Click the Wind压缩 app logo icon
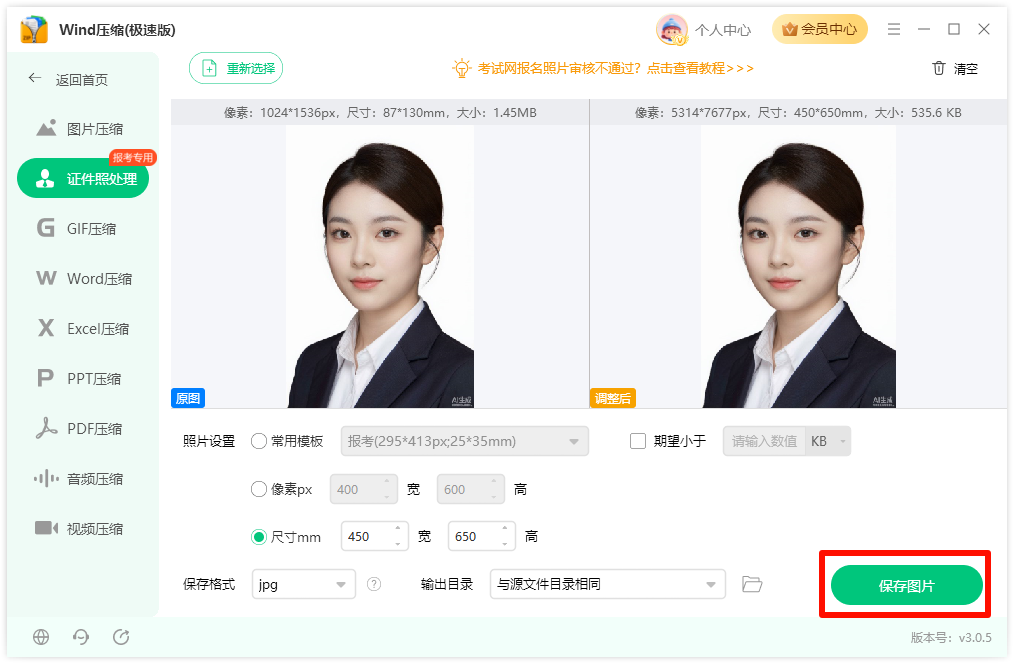The height and width of the screenshot is (664, 1014). (34, 30)
